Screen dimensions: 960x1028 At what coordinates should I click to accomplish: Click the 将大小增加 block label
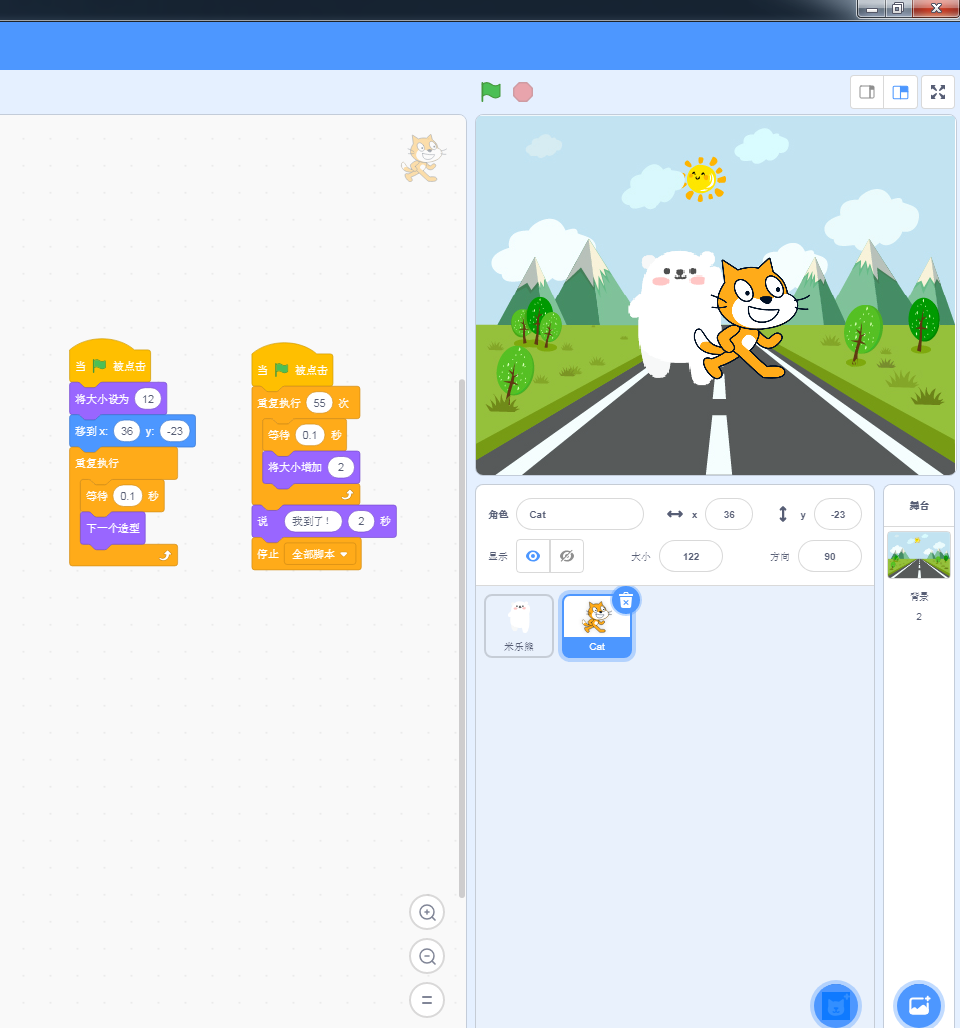click(x=295, y=467)
